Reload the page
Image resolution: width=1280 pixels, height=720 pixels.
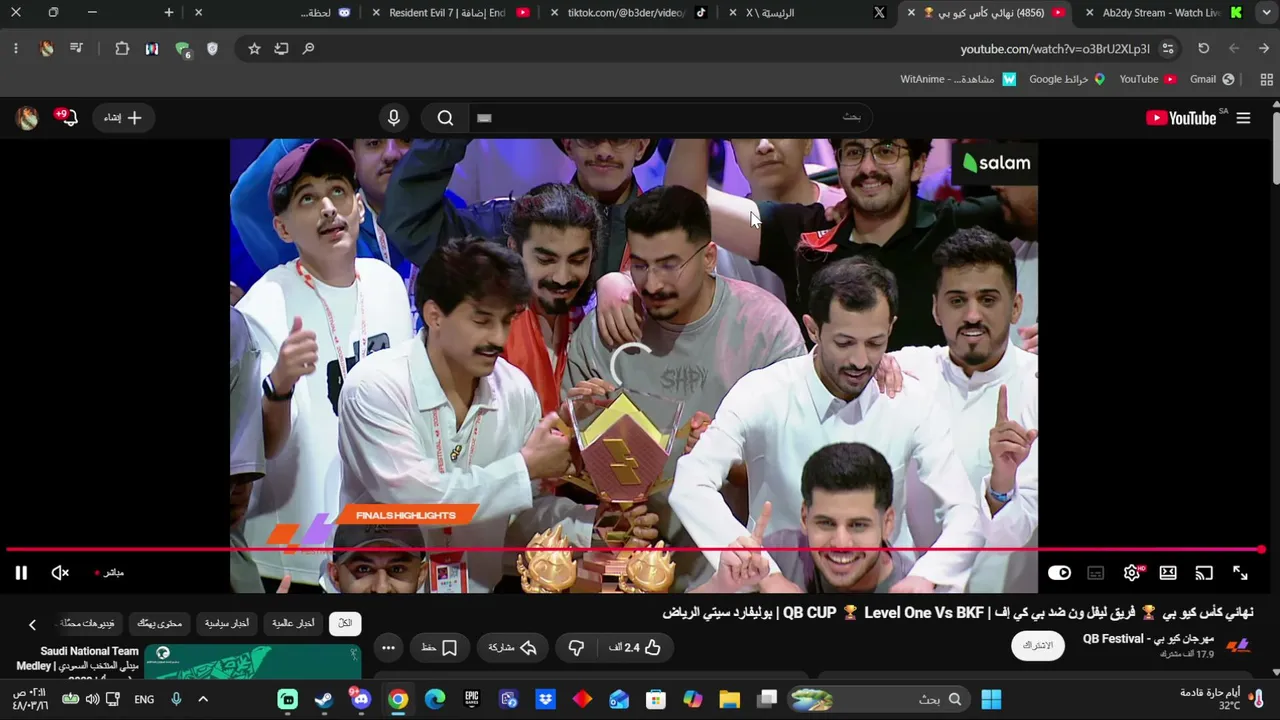point(1204,48)
